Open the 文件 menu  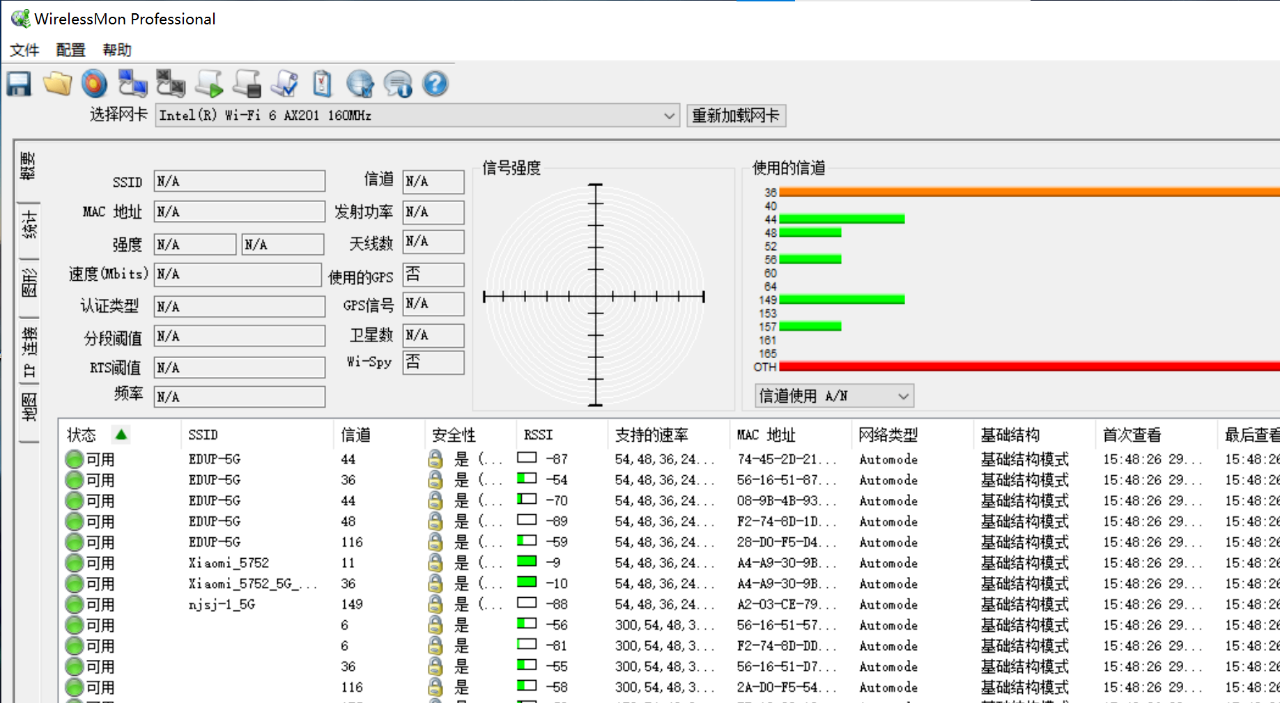[24, 50]
